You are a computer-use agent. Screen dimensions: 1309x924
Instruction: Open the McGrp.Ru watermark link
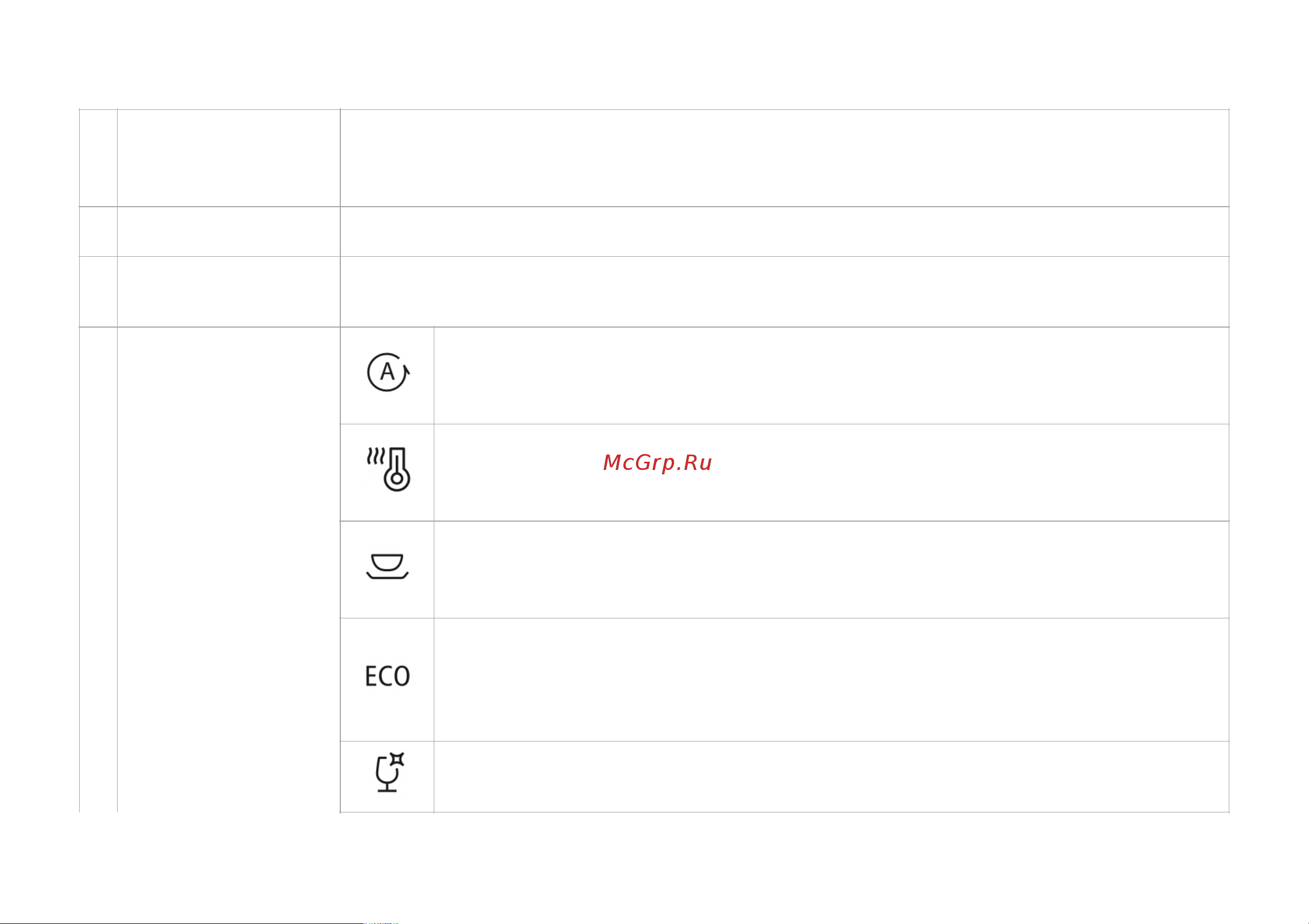[x=658, y=463]
